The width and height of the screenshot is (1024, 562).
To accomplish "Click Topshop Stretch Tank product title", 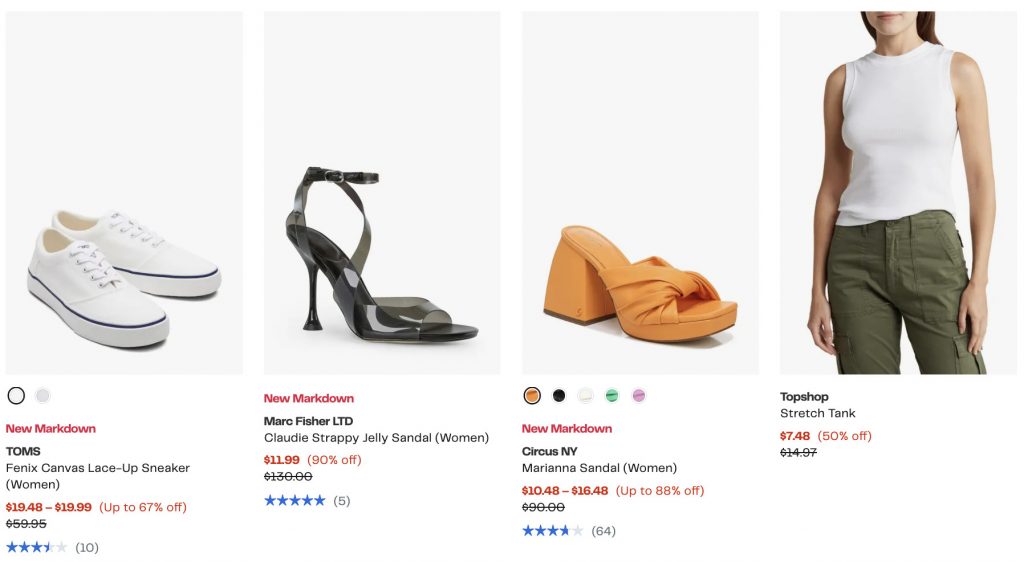I will coord(818,413).
